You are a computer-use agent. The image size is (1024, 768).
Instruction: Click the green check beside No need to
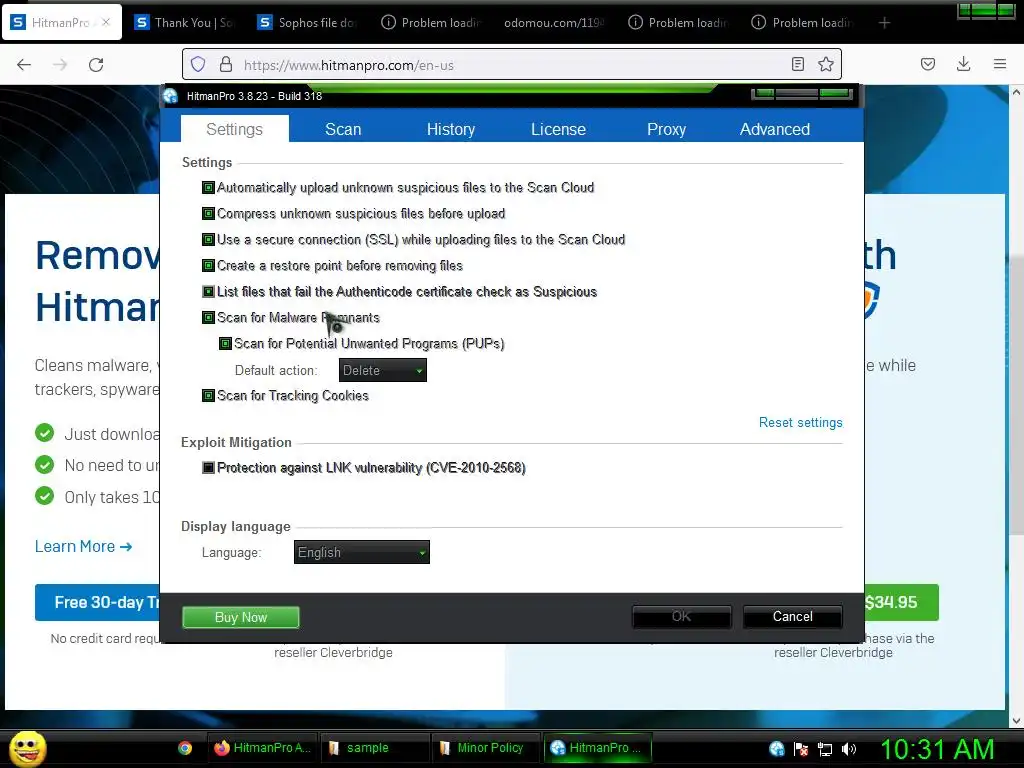(44, 464)
